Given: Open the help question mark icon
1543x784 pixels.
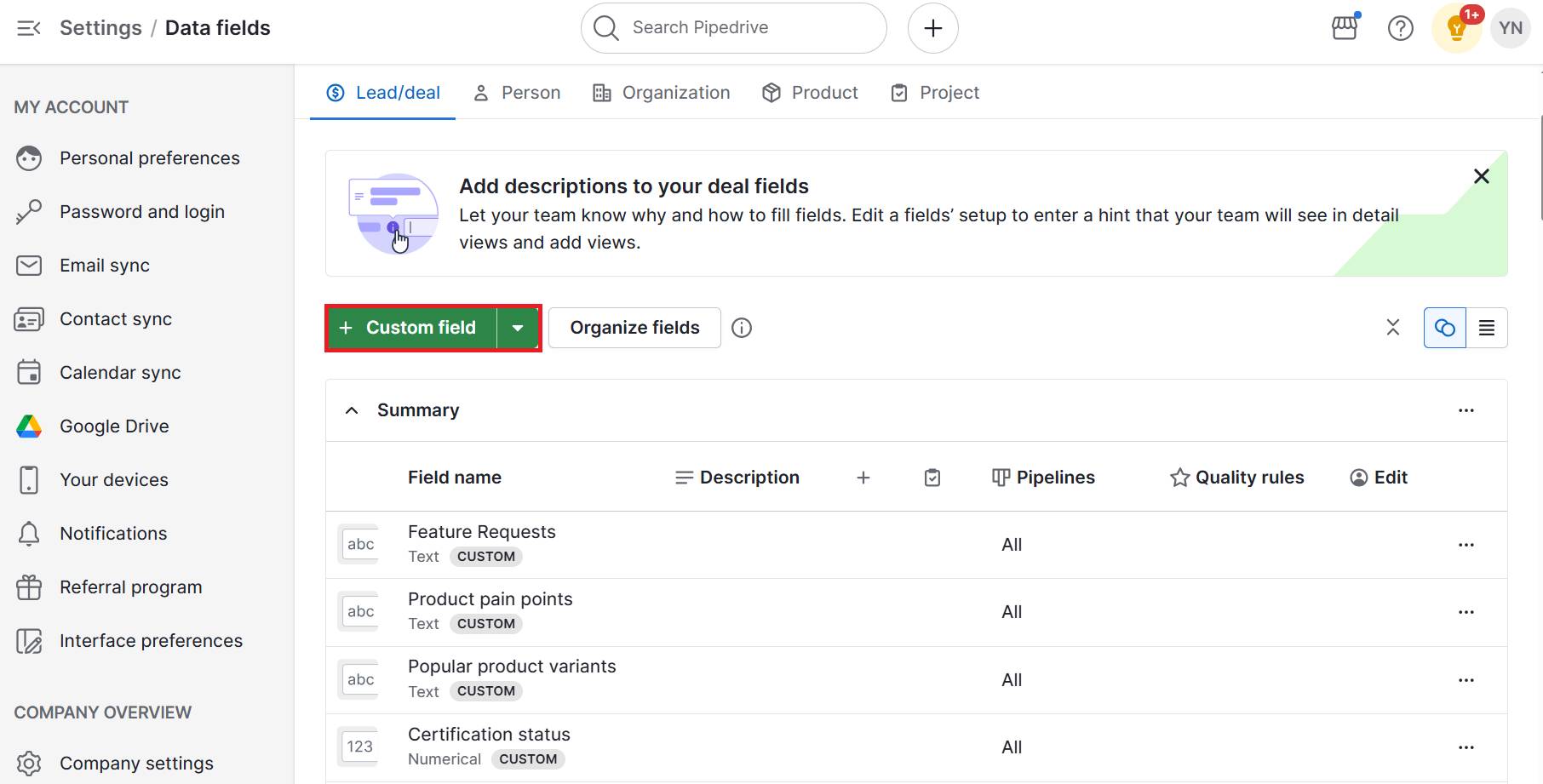Looking at the screenshot, I should [x=1401, y=27].
